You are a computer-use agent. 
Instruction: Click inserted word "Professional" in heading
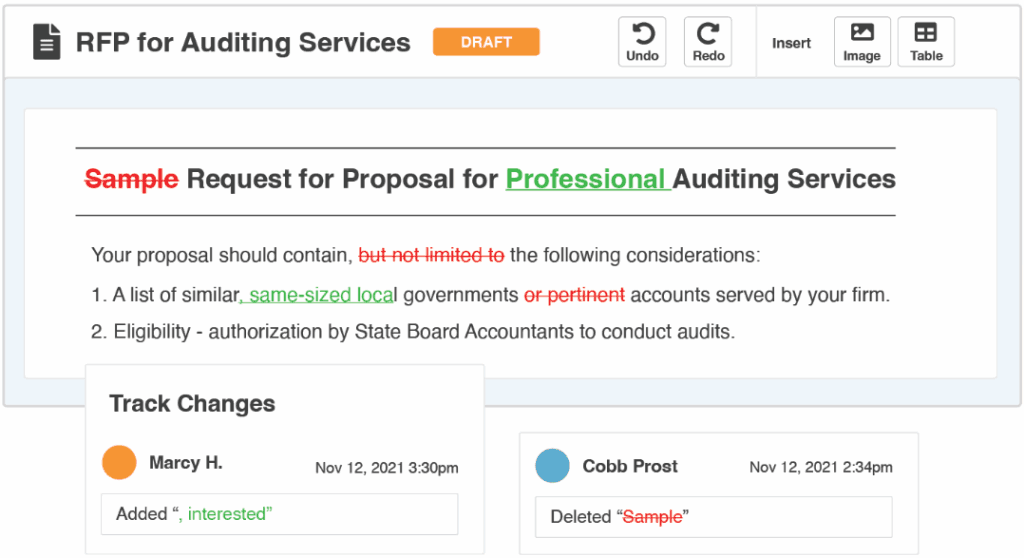coord(586,180)
